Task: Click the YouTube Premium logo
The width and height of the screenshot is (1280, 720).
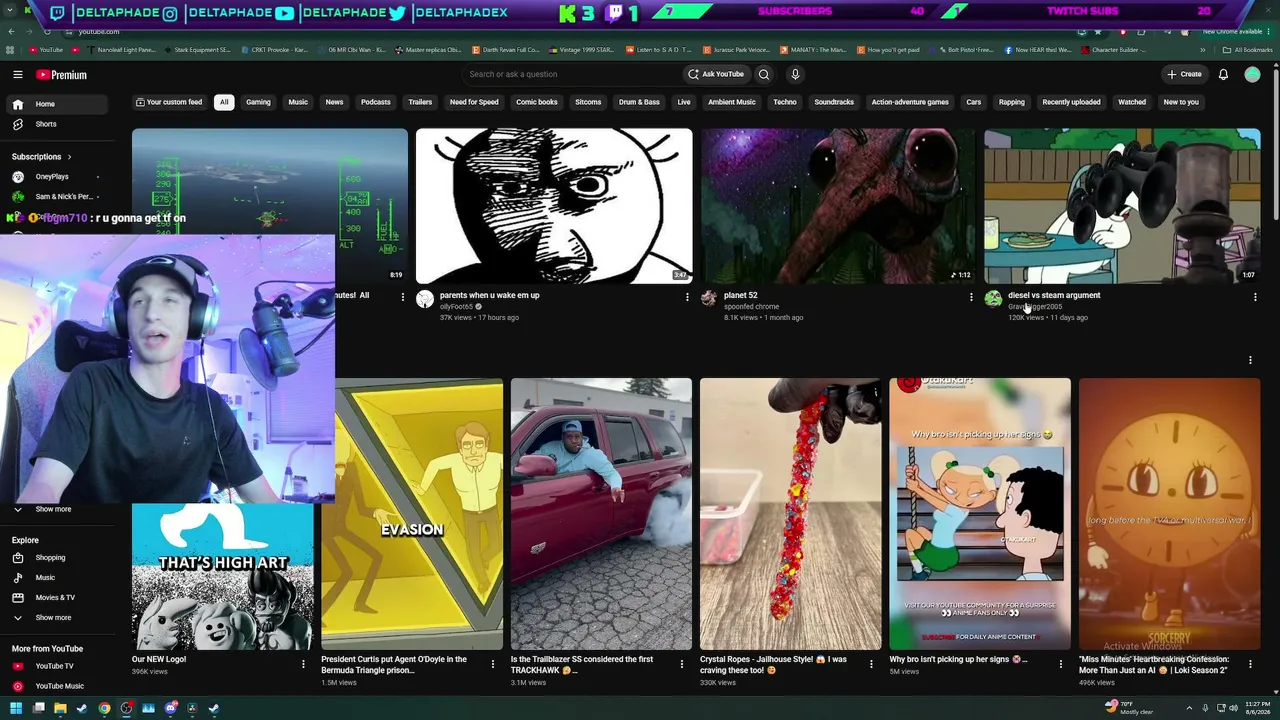Action: tap(62, 75)
